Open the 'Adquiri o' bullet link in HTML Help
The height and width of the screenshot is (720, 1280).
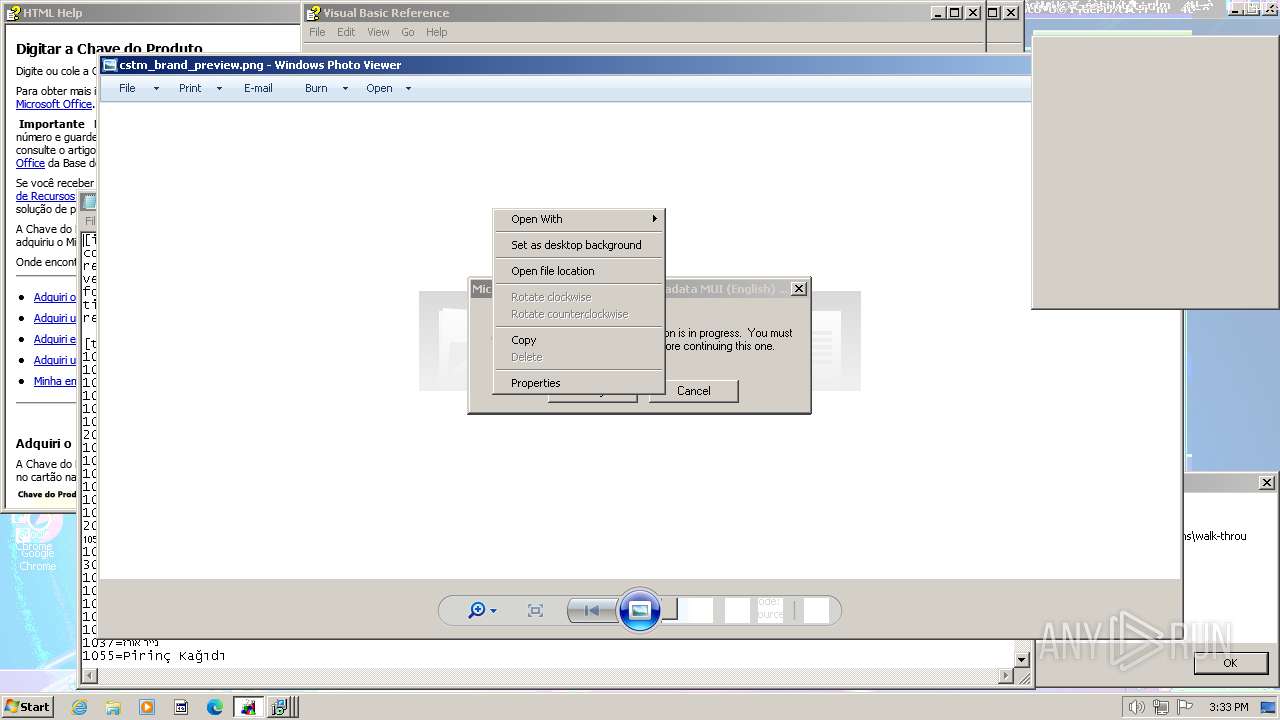[55, 297]
